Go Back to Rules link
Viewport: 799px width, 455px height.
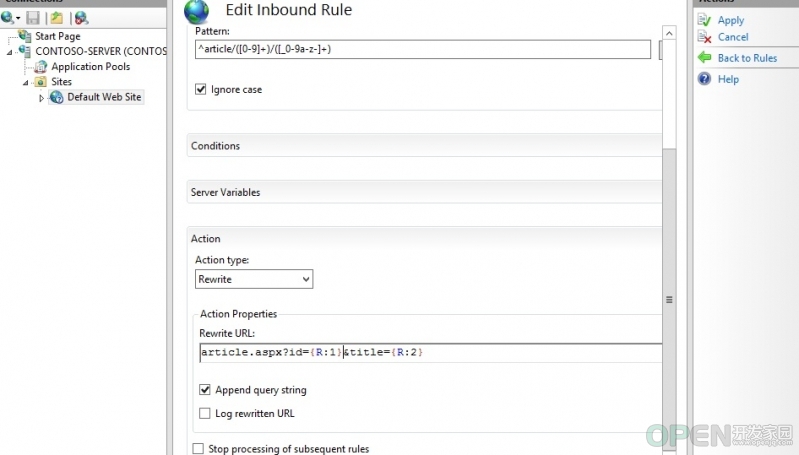(x=747, y=58)
